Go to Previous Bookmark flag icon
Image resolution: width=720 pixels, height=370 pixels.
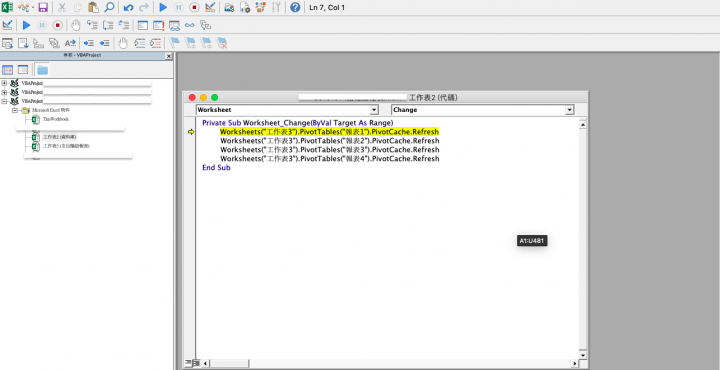click(206, 43)
